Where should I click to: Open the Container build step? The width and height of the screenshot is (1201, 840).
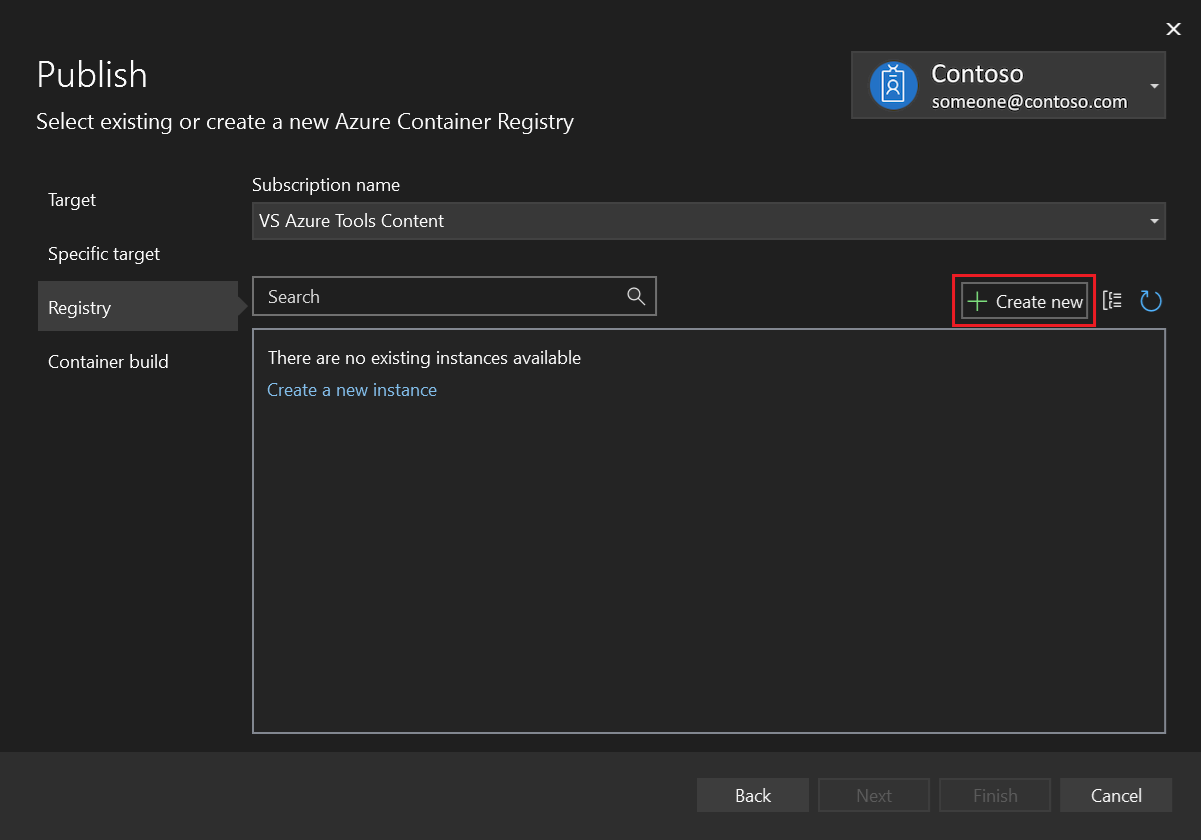(108, 361)
